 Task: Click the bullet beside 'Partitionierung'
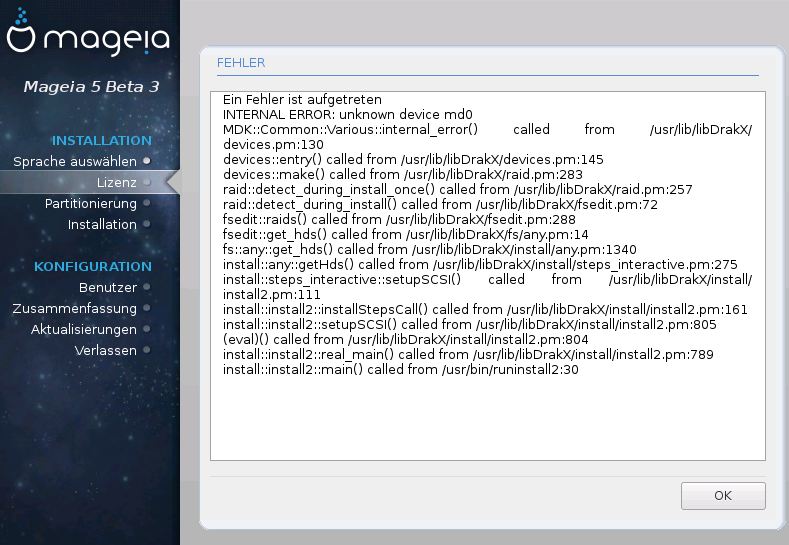(x=146, y=203)
